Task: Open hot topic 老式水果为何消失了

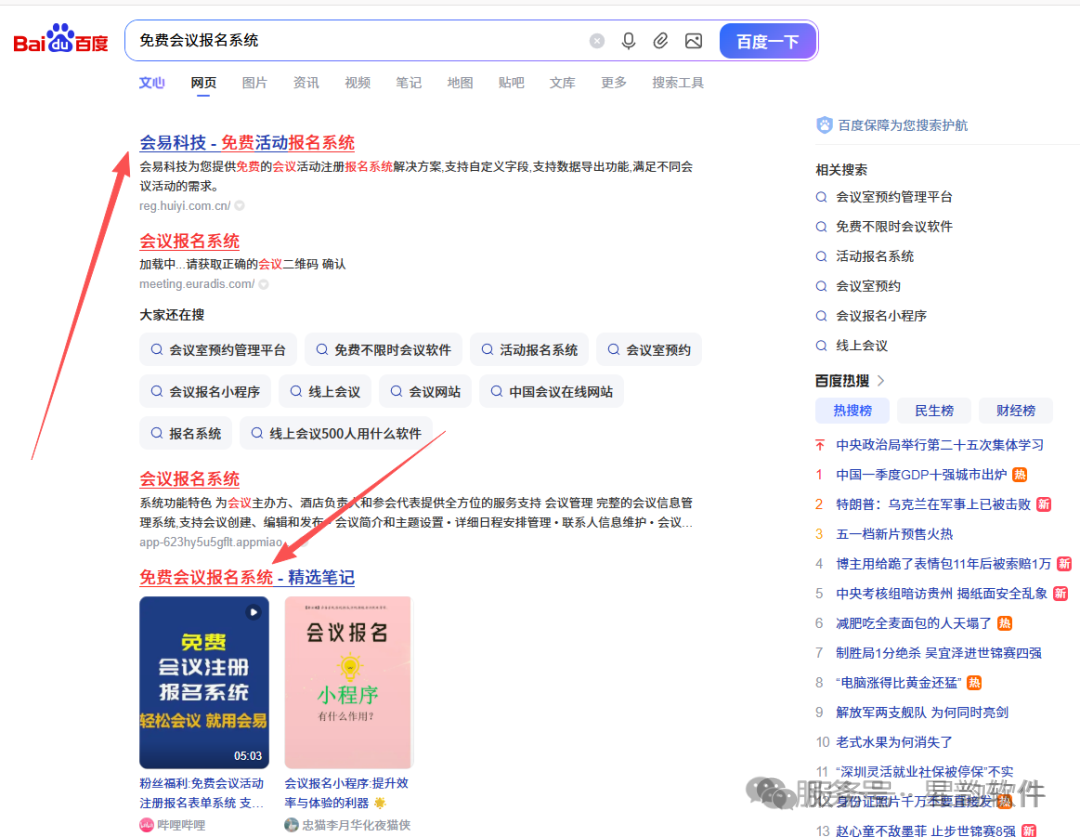Action: 894,742
